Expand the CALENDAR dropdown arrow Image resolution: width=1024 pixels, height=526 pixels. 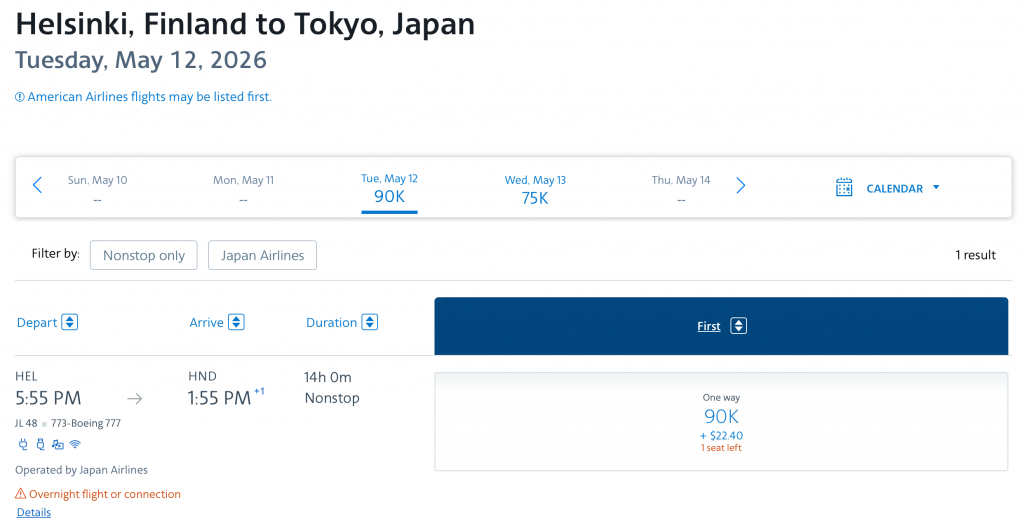pos(936,188)
